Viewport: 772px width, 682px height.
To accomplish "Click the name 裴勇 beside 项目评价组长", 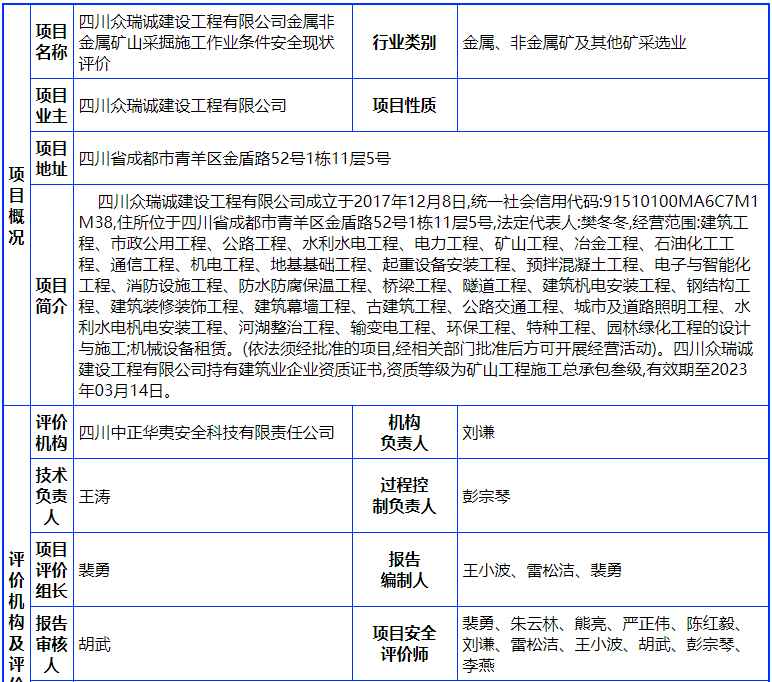I will [95, 570].
